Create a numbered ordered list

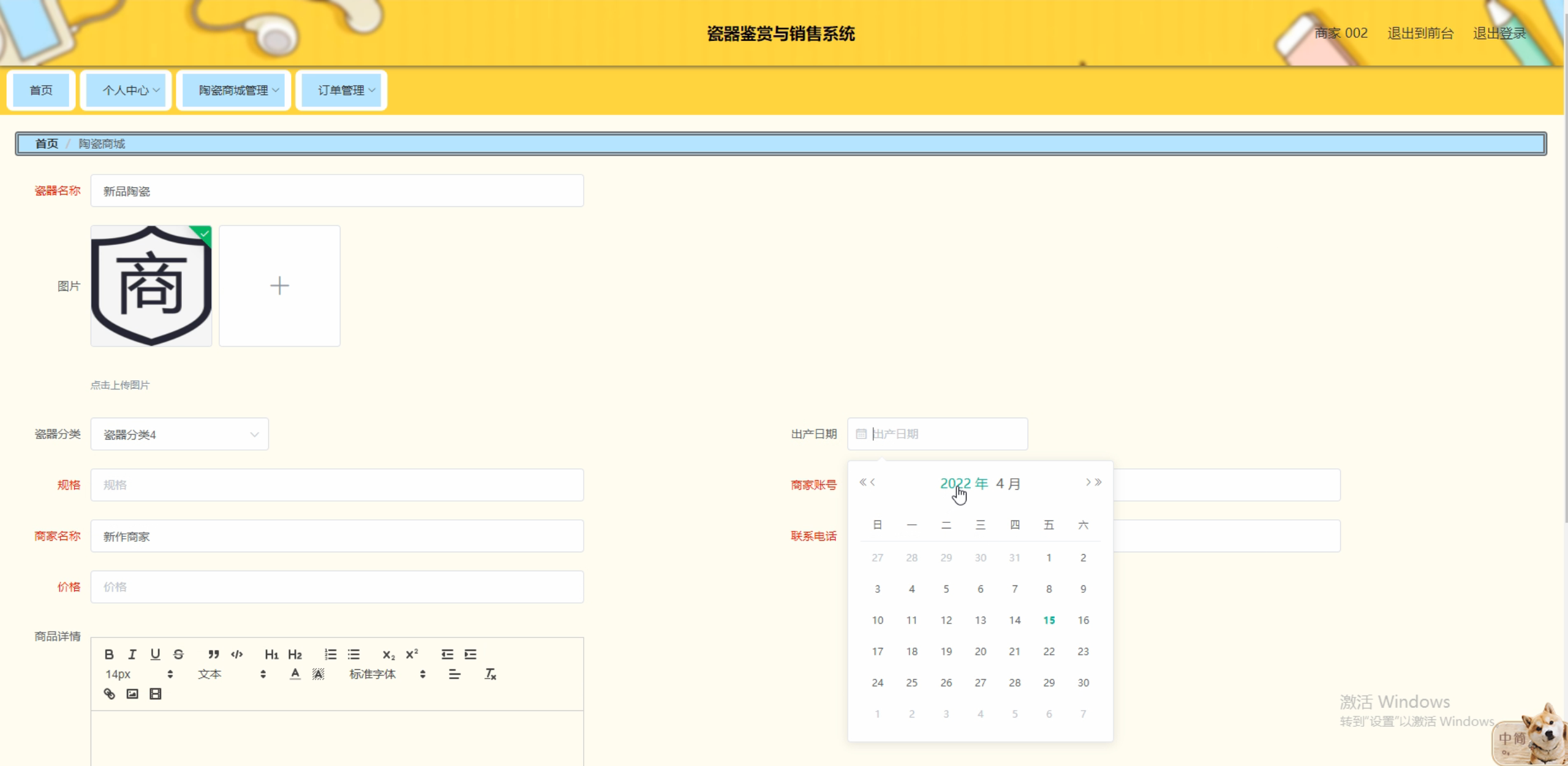tap(331, 654)
